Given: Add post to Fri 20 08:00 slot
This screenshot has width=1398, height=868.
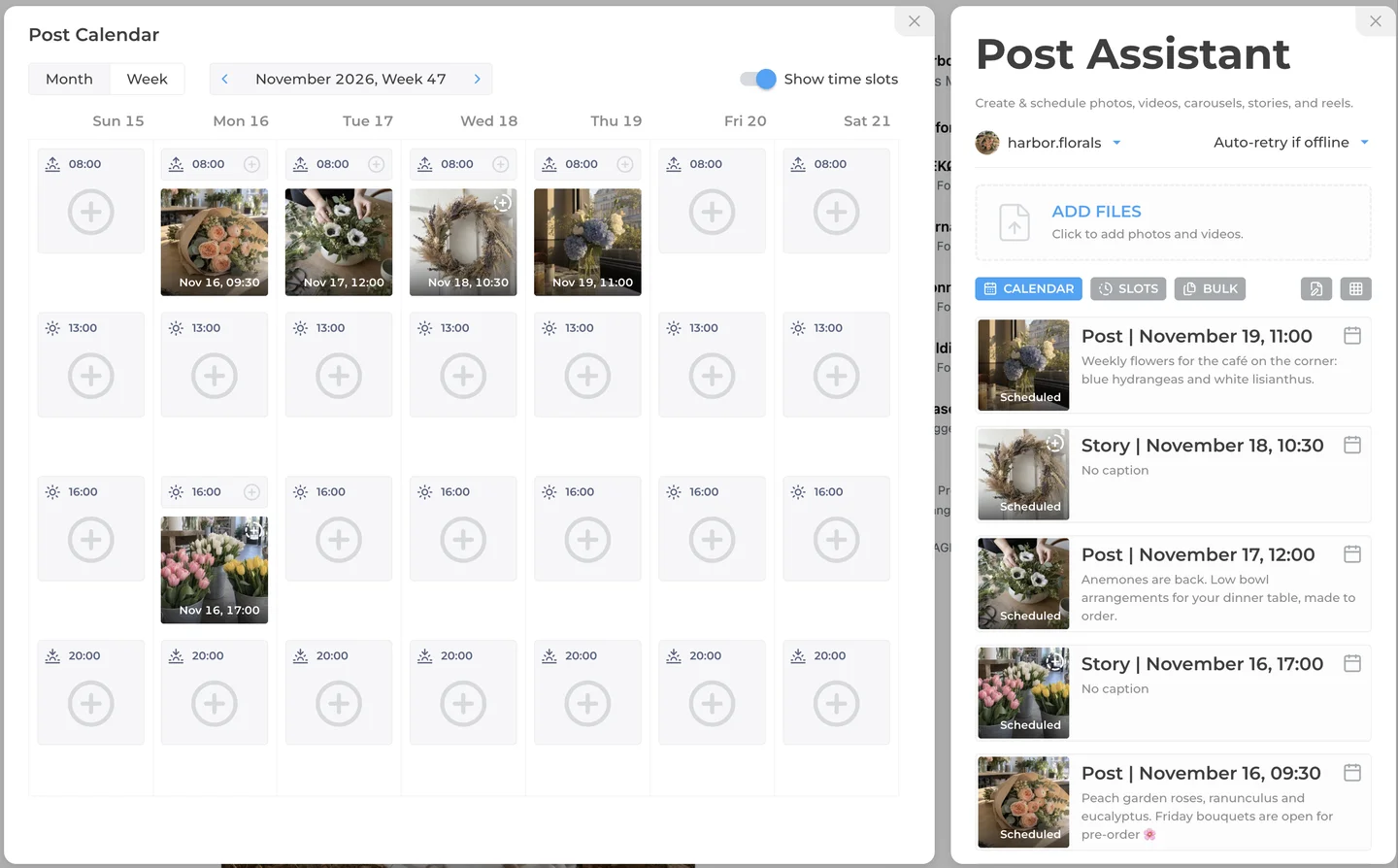Looking at the screenshot, I should tap(712, 212).
